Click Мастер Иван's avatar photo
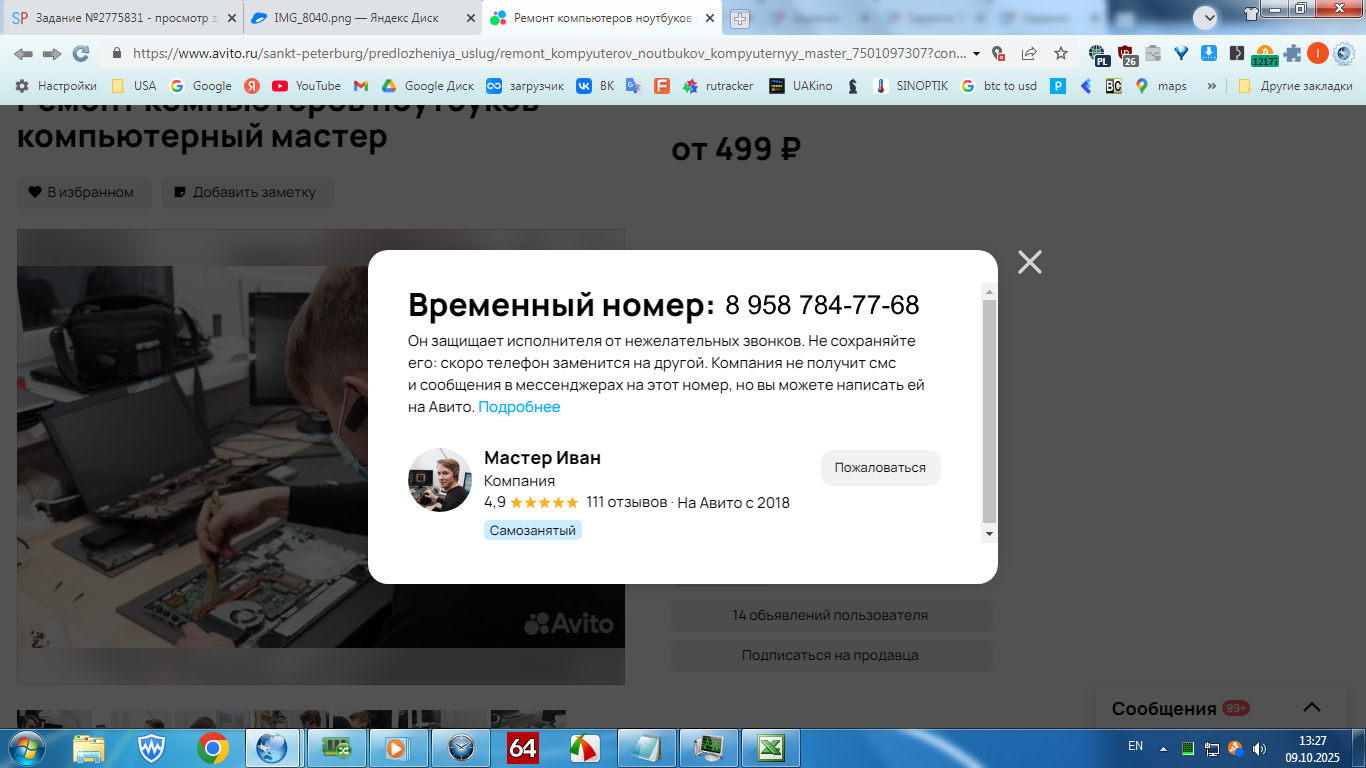The height and width of the screenshot is (768, 1366). [x=440, y=480]
